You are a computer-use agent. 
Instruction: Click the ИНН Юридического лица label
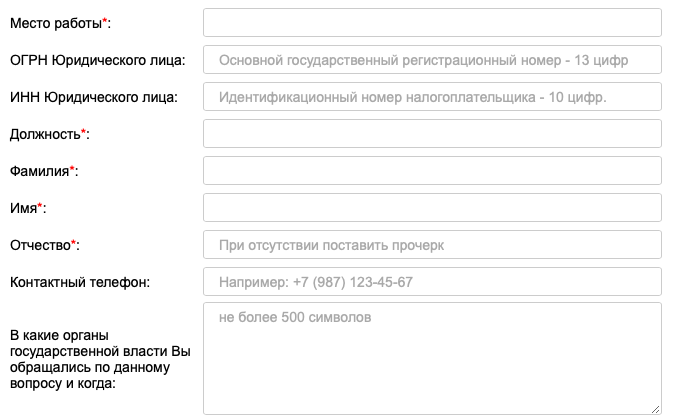(94, 97)
